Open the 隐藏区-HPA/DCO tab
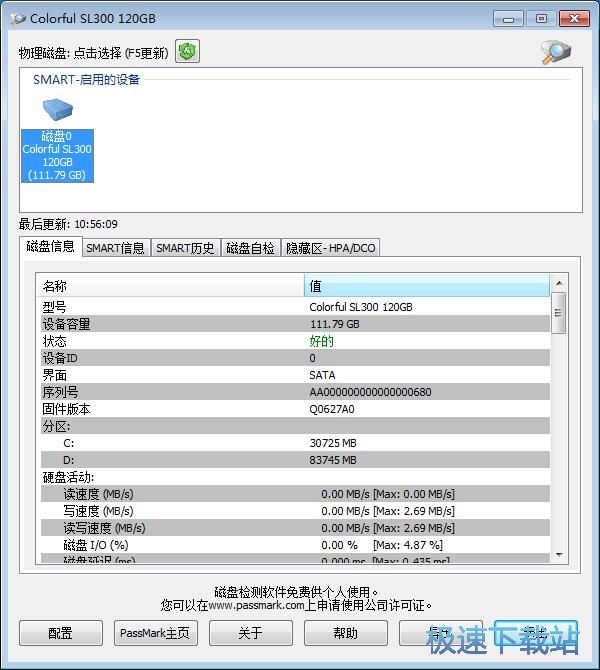This screenshot has width=600, height=670. click(x=330, y=248)
